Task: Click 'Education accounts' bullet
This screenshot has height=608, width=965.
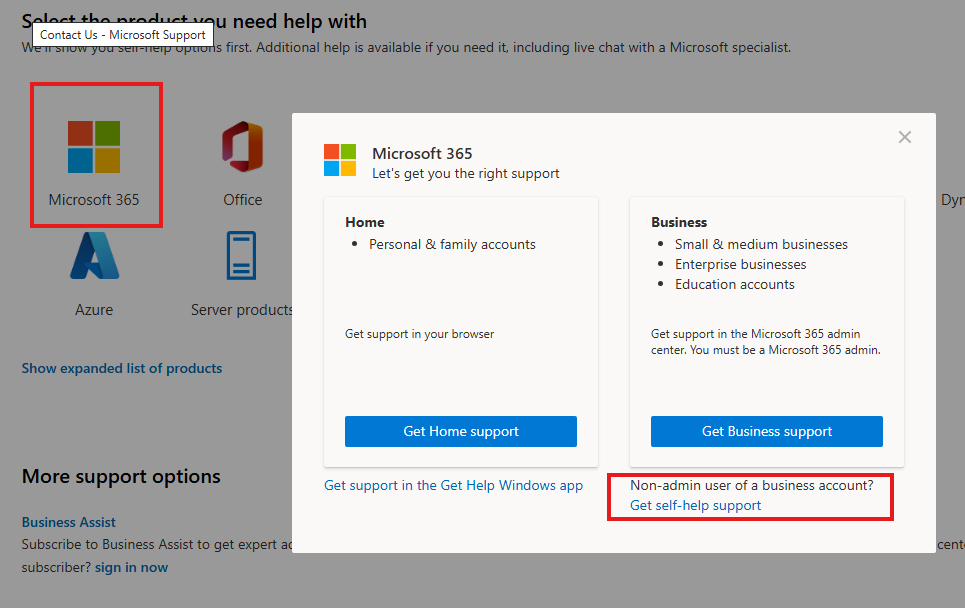Action: pos(735,284)
